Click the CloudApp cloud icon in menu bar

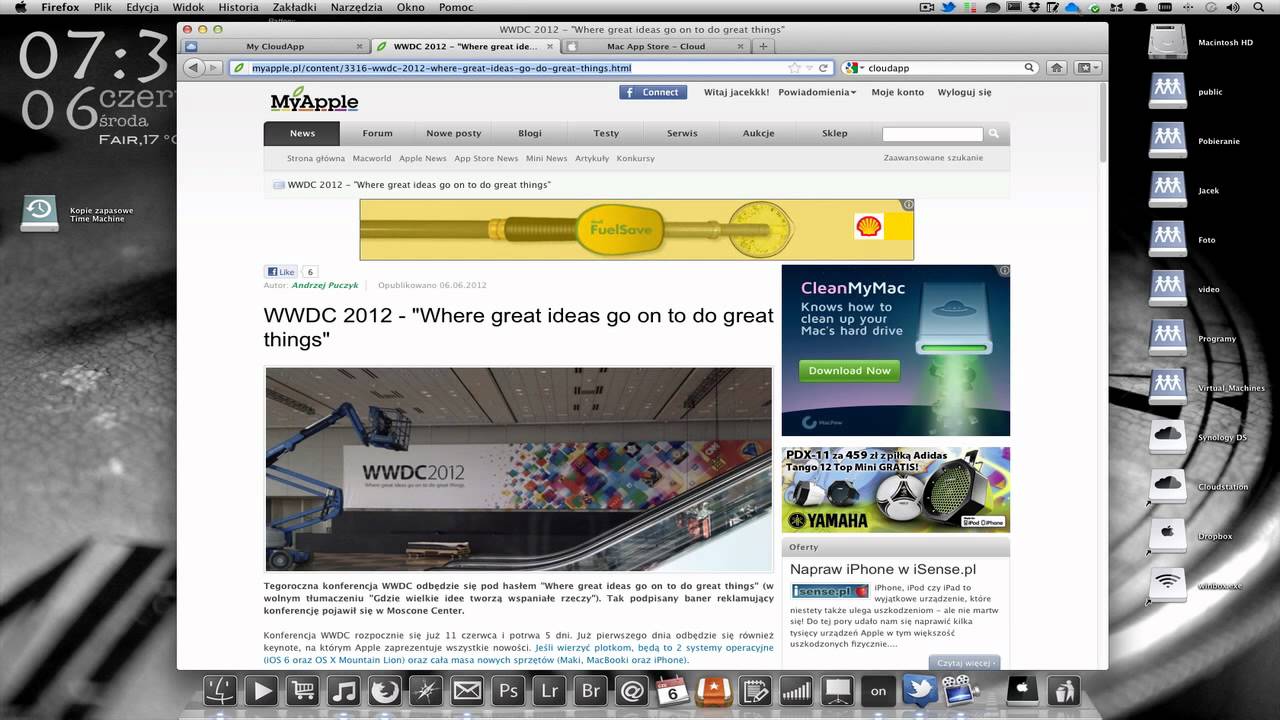[1072, 8]
